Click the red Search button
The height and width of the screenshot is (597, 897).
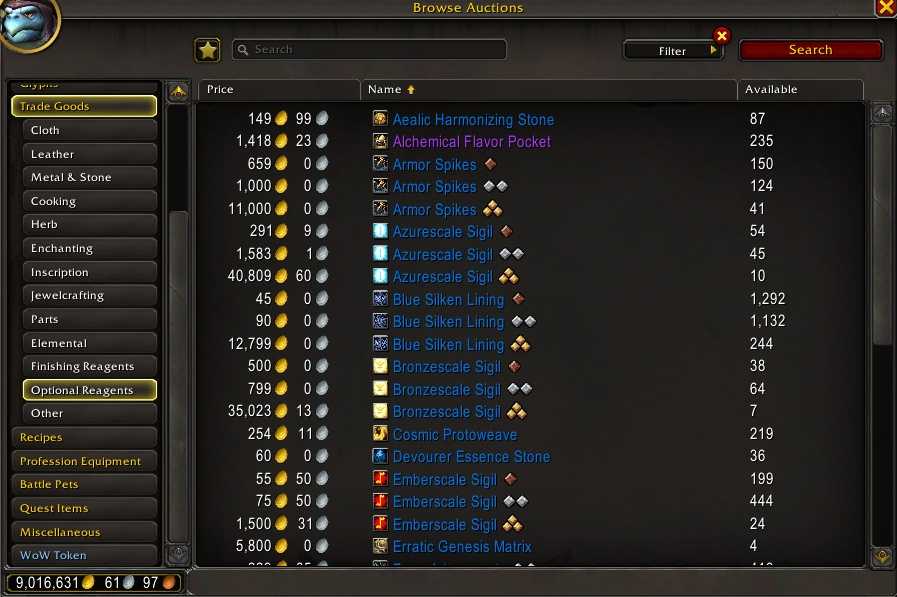click(811, 50)
